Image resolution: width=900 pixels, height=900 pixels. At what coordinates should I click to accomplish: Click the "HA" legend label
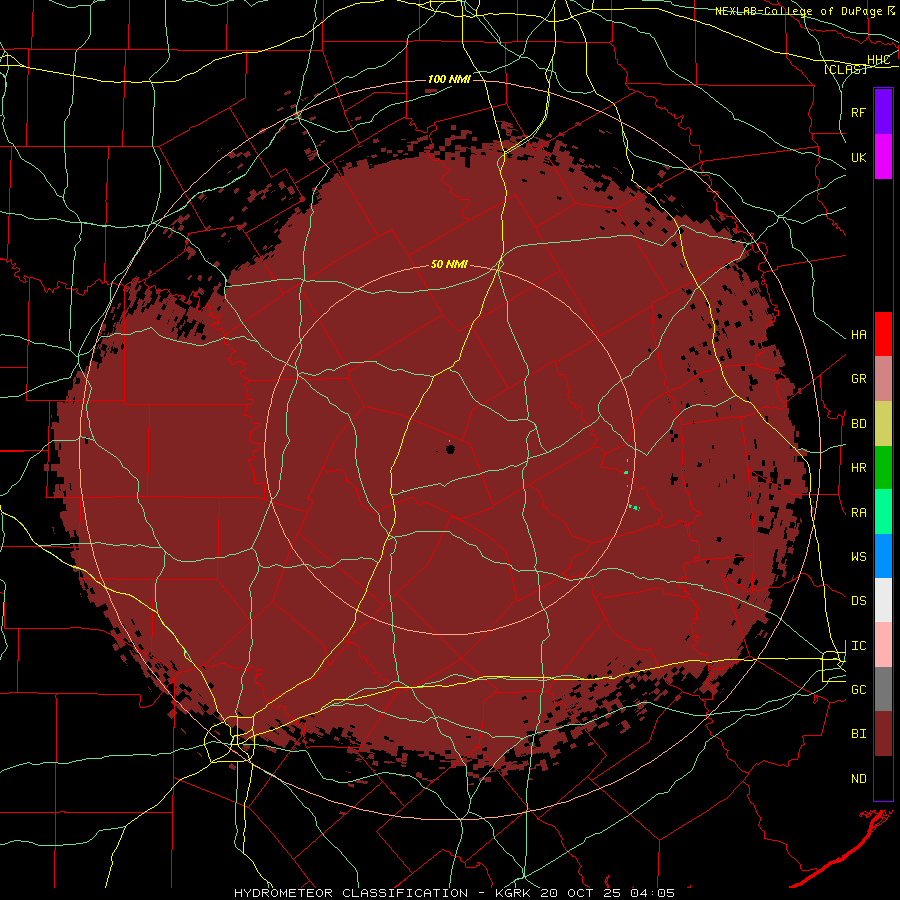(859, 335)
